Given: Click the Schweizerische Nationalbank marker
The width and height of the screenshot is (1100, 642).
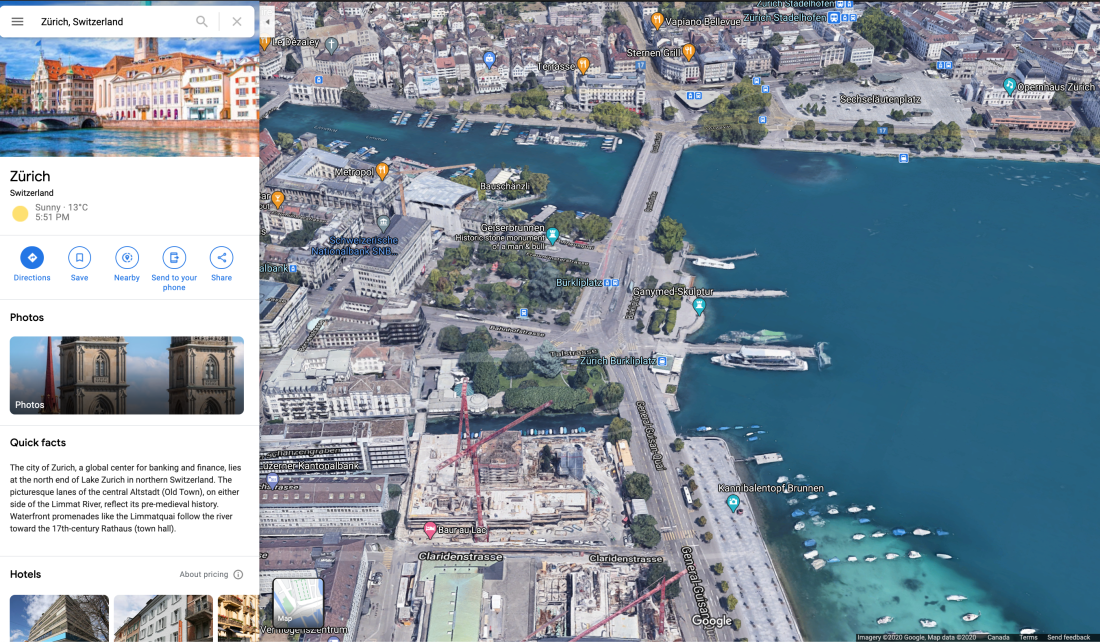Looking at the screenshot, I should click(383, 223).
